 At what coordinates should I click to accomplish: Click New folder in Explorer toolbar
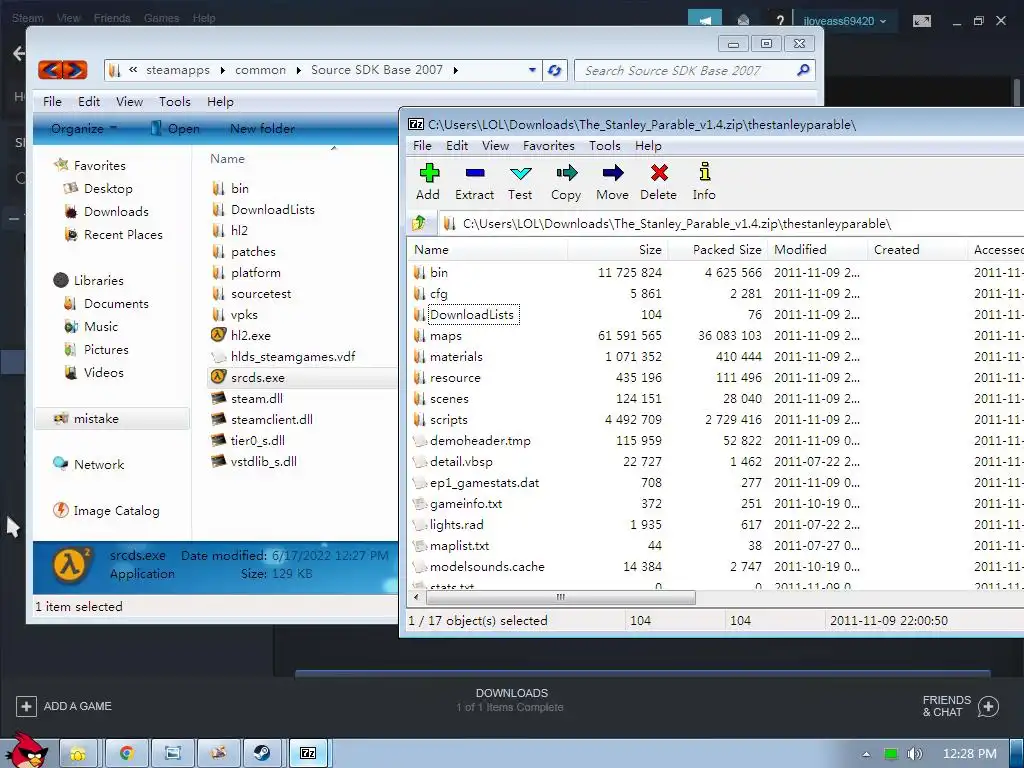(x=262, y=129)
